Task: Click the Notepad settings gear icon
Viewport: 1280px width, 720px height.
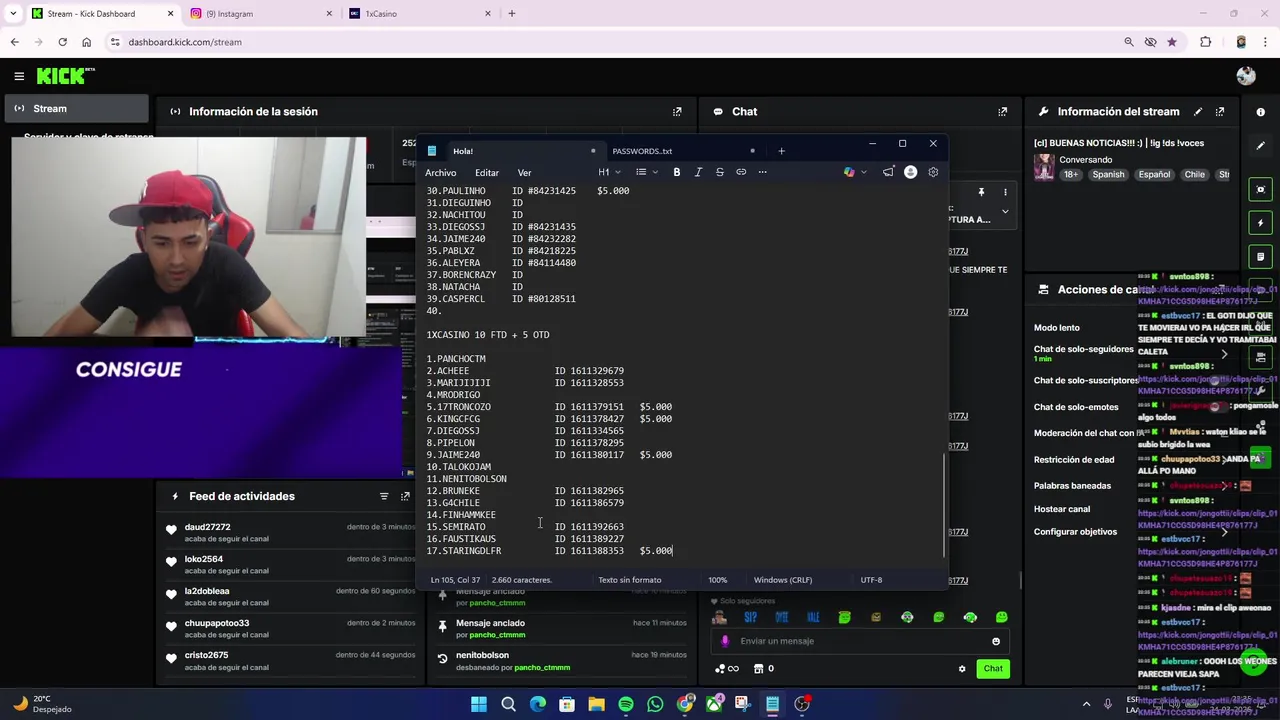Action: pyautogui.click(x=933, y=172)
